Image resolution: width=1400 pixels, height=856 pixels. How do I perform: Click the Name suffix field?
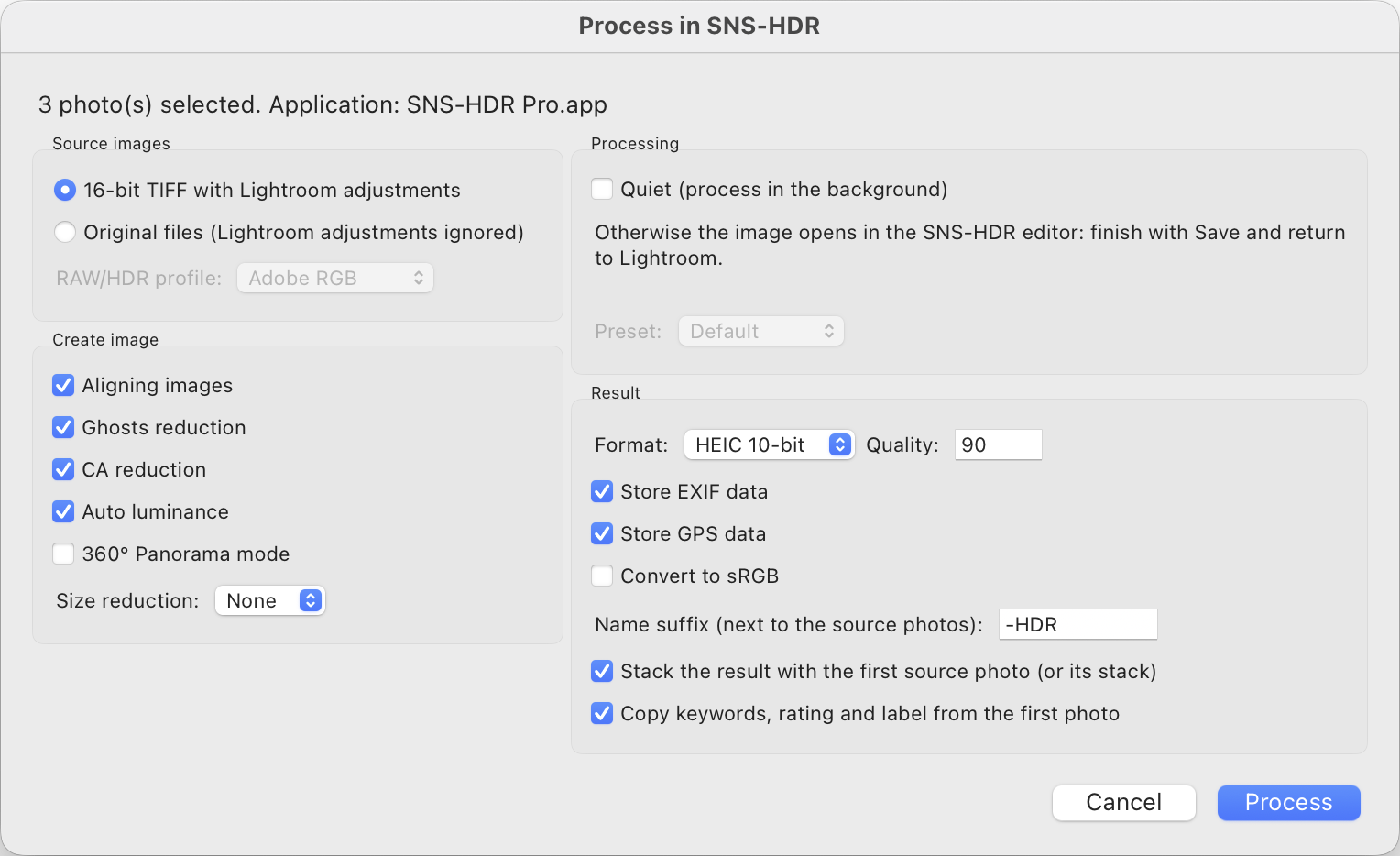point(1077,624)
